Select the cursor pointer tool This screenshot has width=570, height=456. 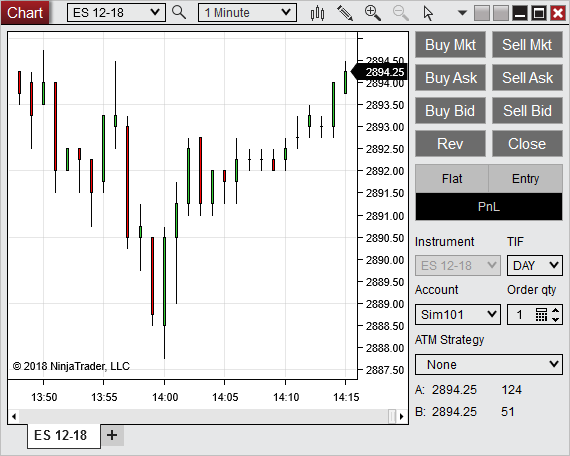click(x=428, y=13)
